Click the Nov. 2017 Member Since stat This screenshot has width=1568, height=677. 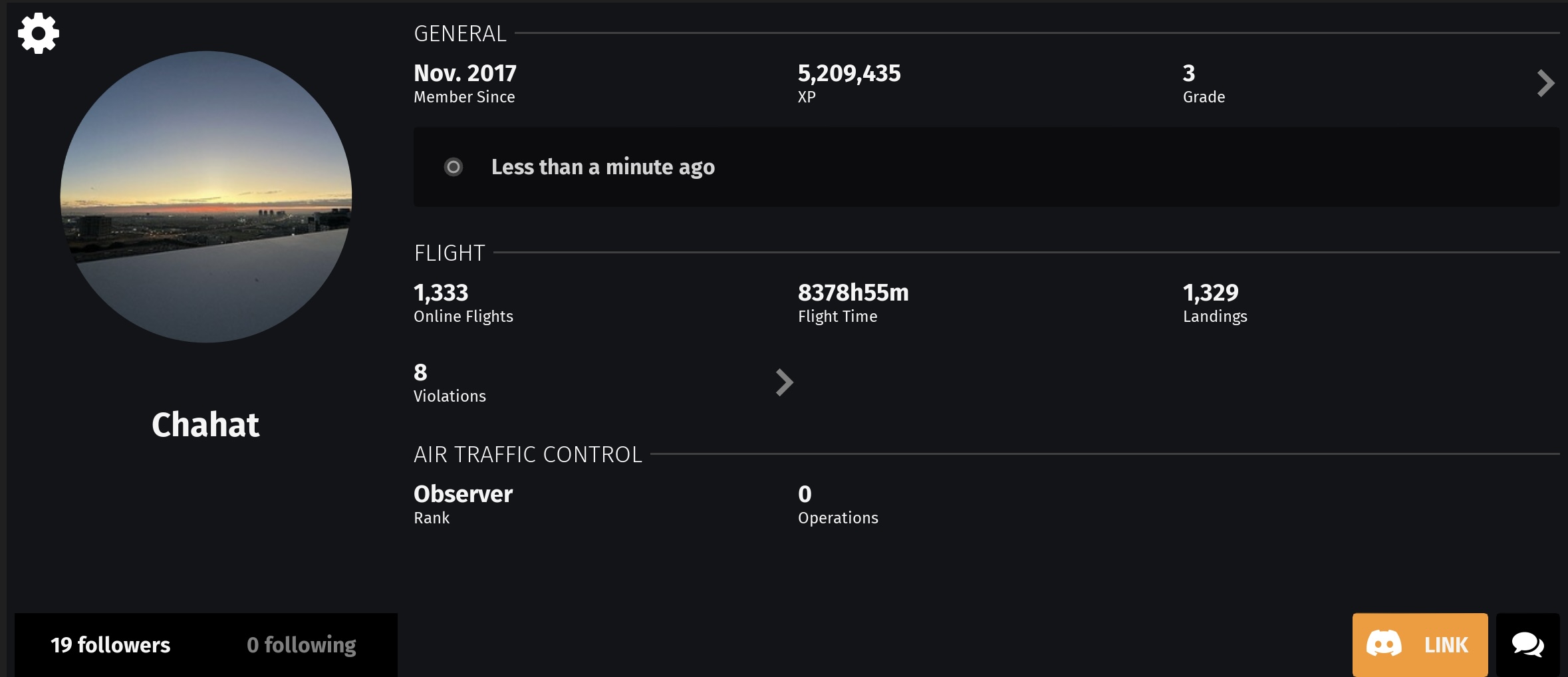[465, 84]
